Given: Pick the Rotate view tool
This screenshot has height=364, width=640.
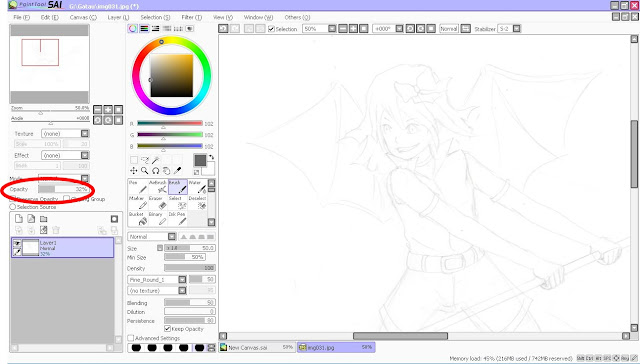Looking at the screenshot, I should pyautogui.click(x=156, y=171).
